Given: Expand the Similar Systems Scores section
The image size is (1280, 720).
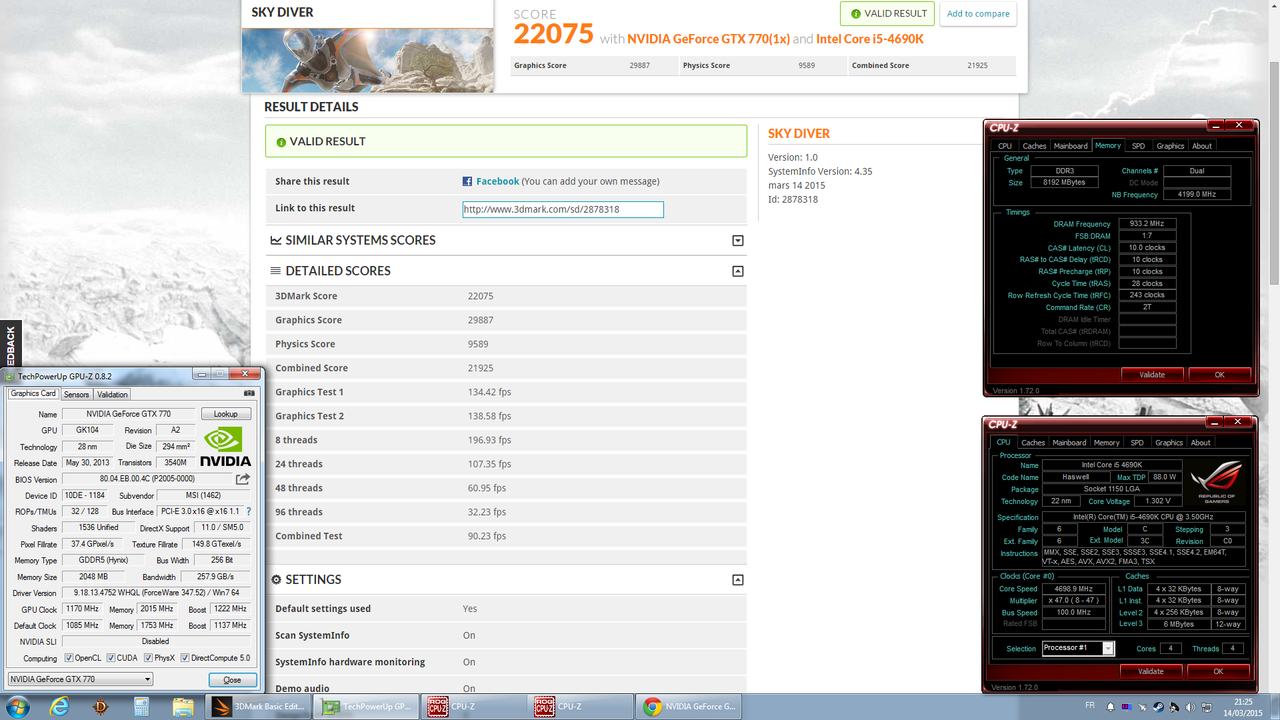Looking at the screenshot, I should 738,241.
